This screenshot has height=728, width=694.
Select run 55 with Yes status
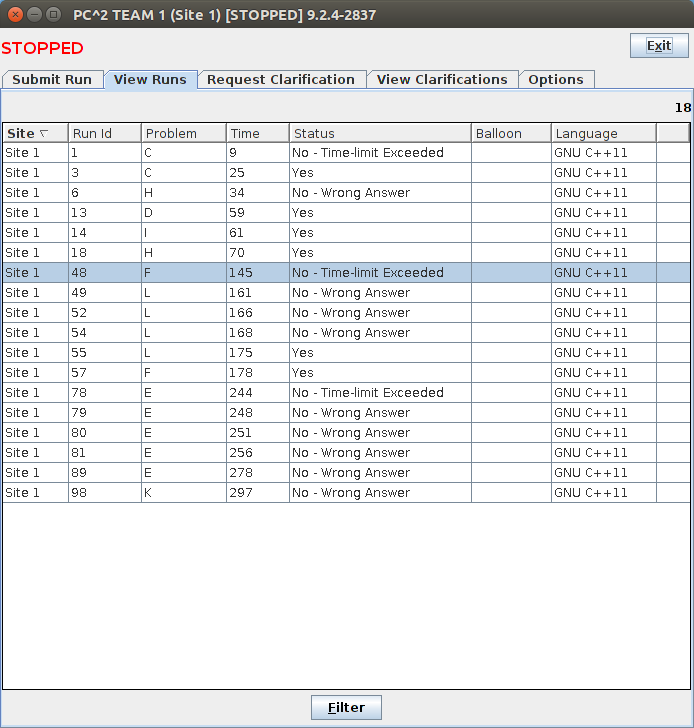(104, 353)
